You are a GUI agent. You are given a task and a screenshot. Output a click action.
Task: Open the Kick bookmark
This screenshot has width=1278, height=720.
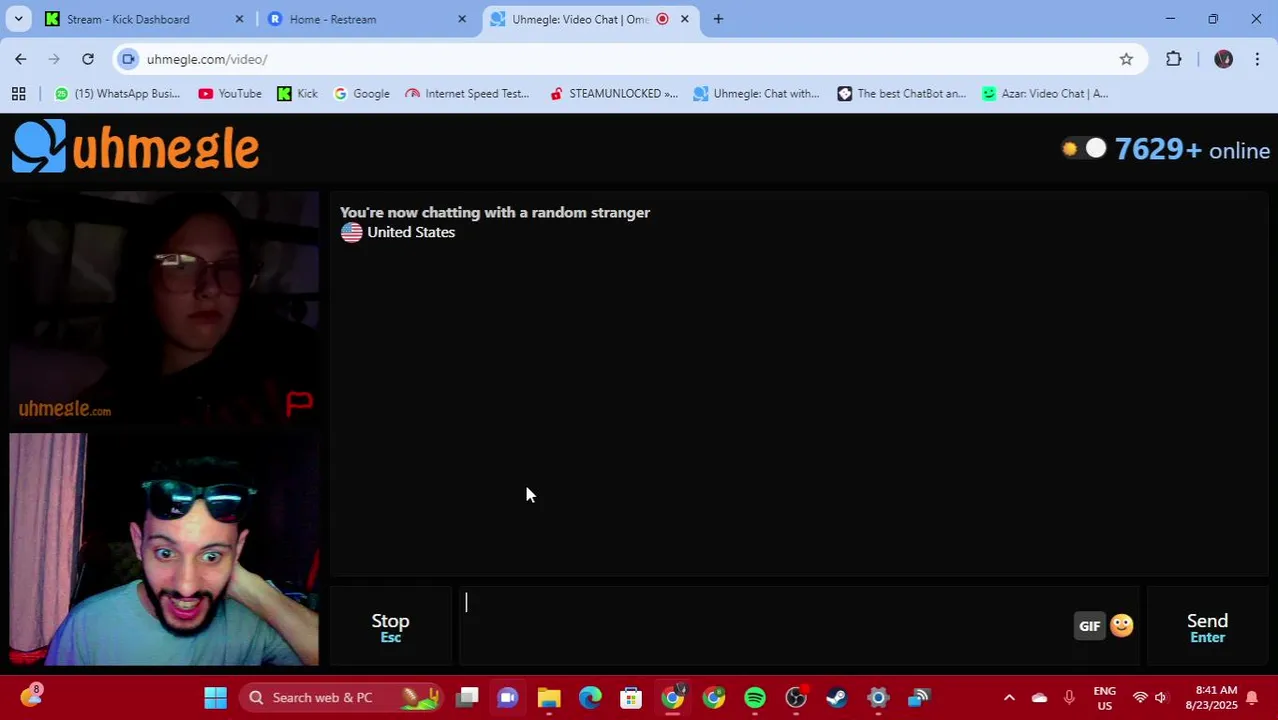tap(297, 93)
